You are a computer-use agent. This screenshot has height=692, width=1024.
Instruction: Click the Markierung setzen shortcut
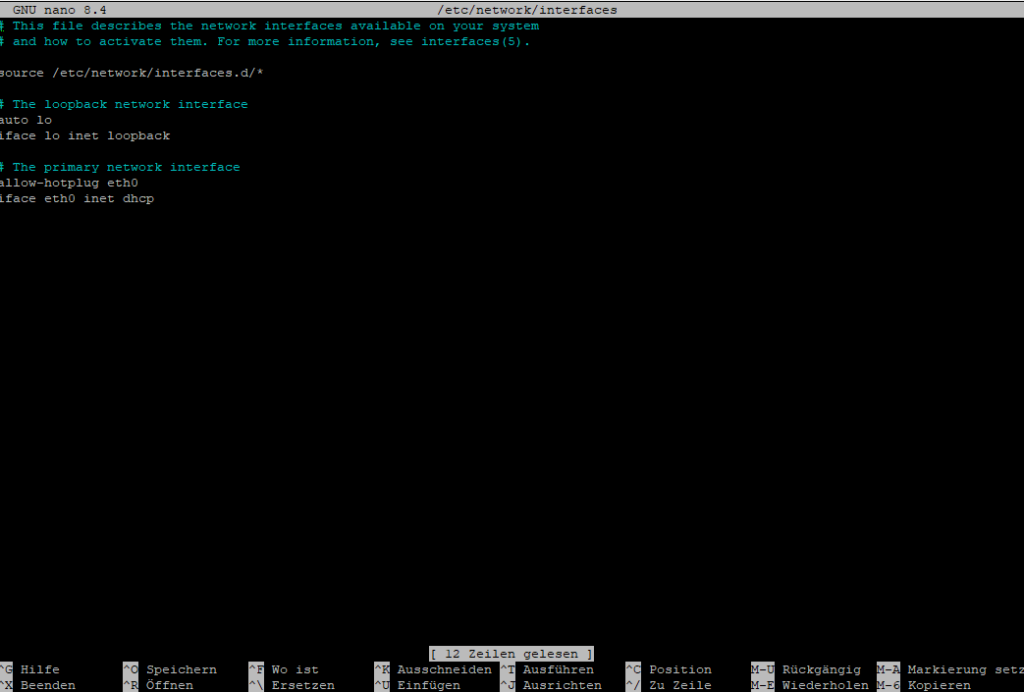[960, 670]
